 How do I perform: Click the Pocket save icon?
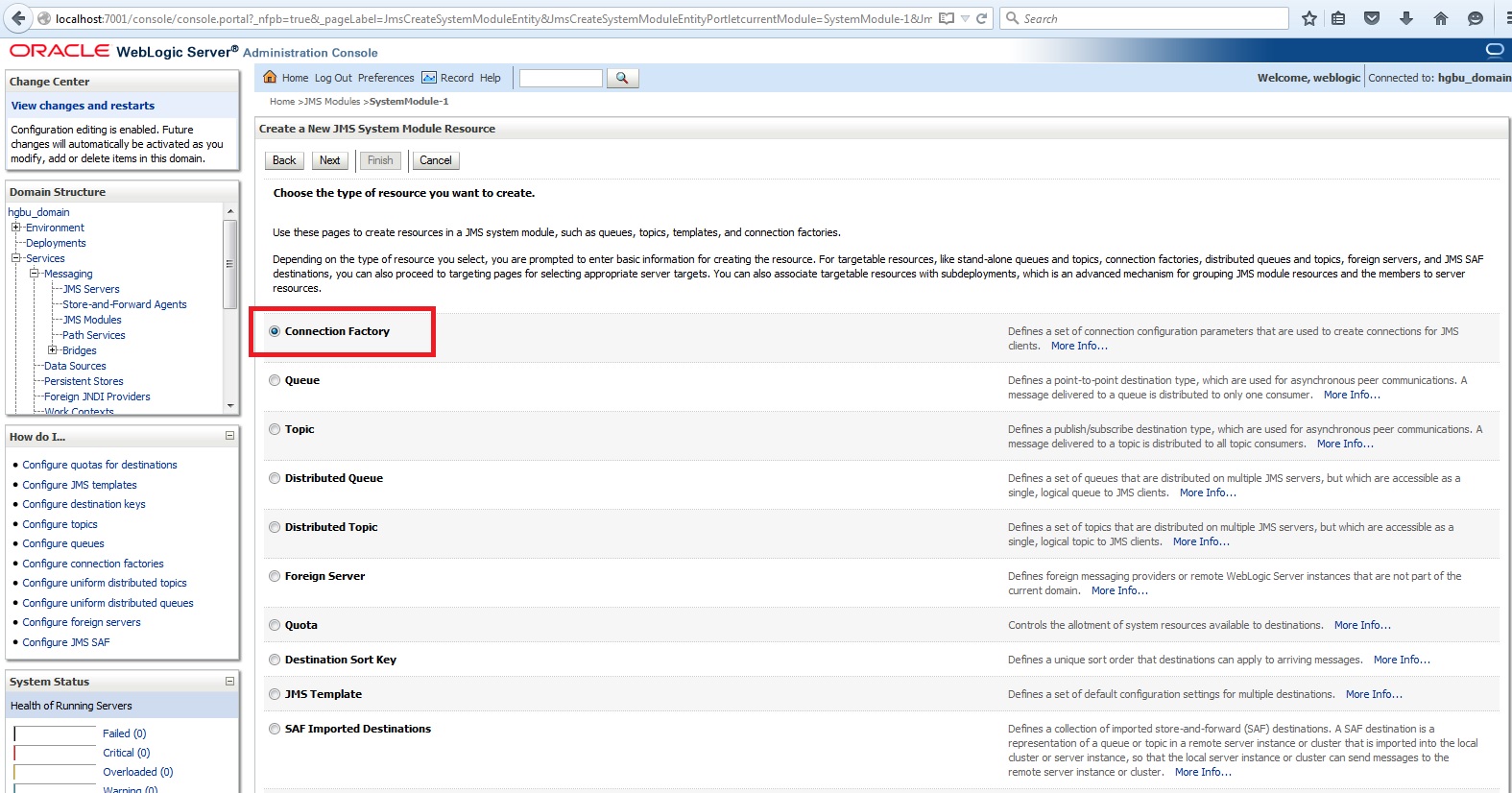coord(1372,18)
